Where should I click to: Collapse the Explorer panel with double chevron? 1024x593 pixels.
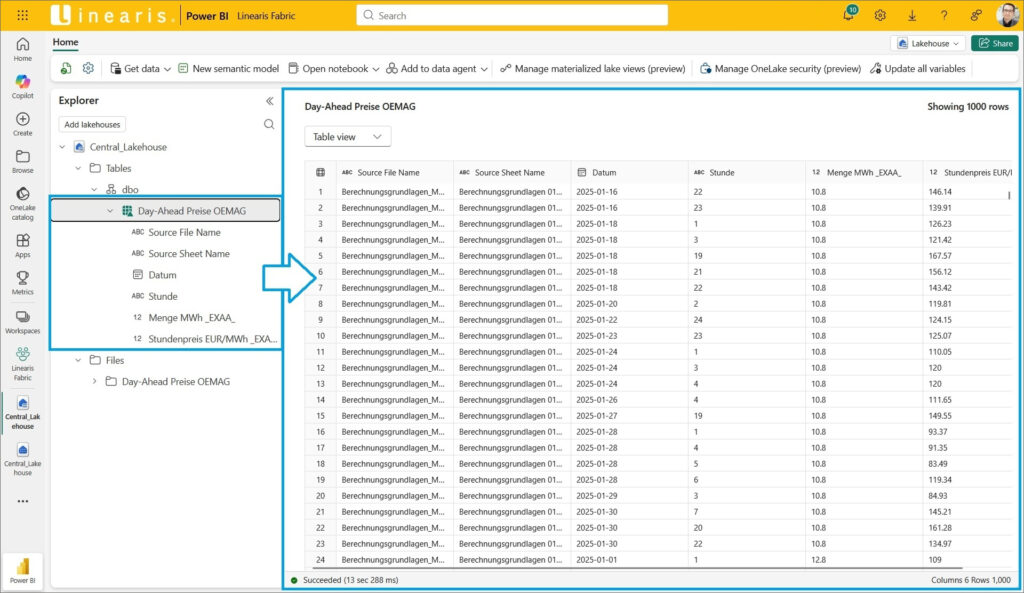269,101
